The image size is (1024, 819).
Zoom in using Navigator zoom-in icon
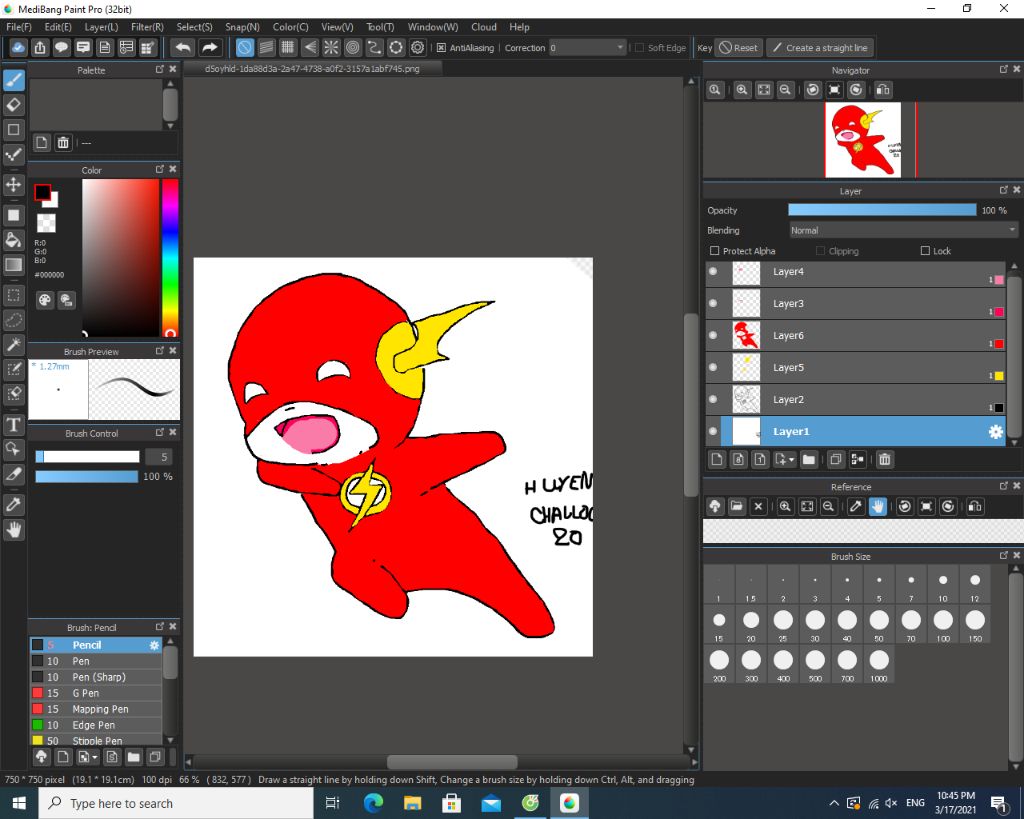pyautogui.click(x=742, y=90)
